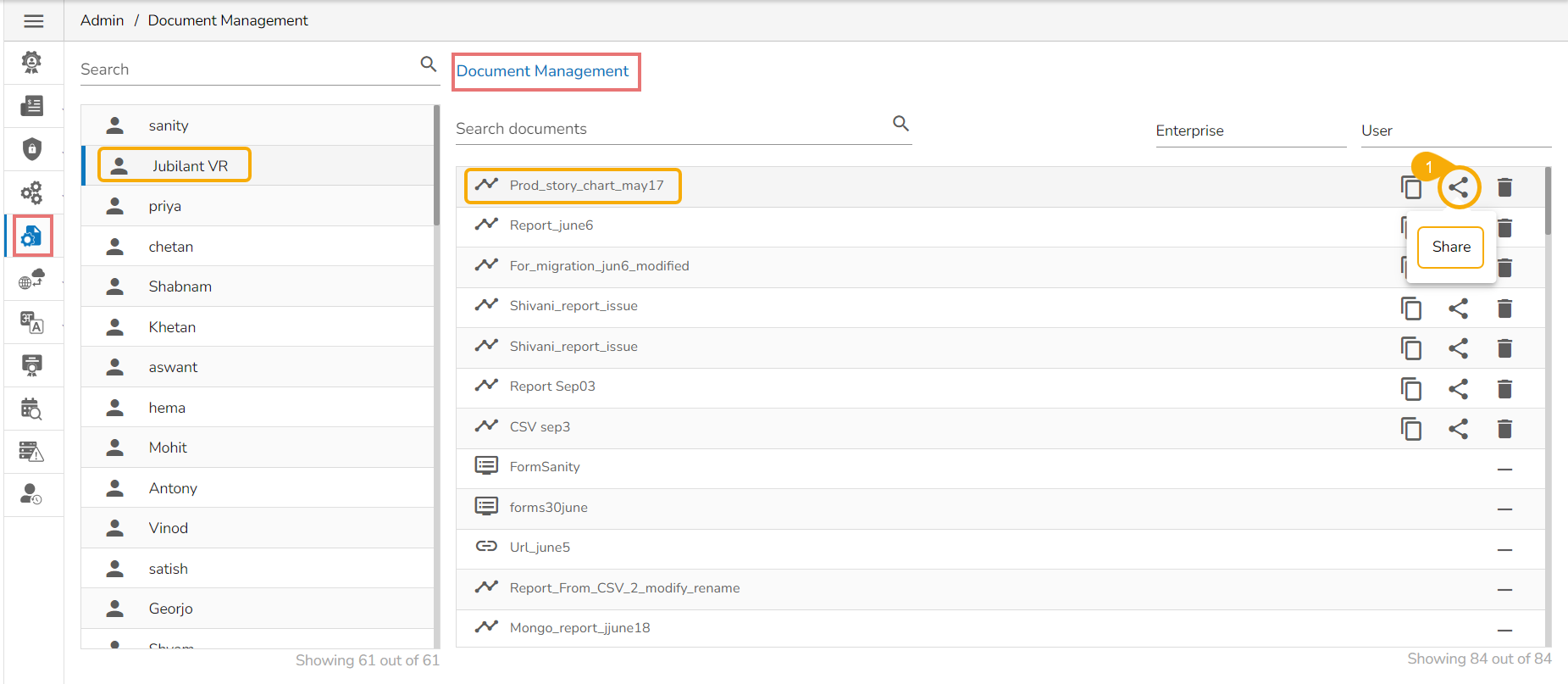
Task: Copy the Prod_story_chart_may17 document
Action: click(1411, 187)
